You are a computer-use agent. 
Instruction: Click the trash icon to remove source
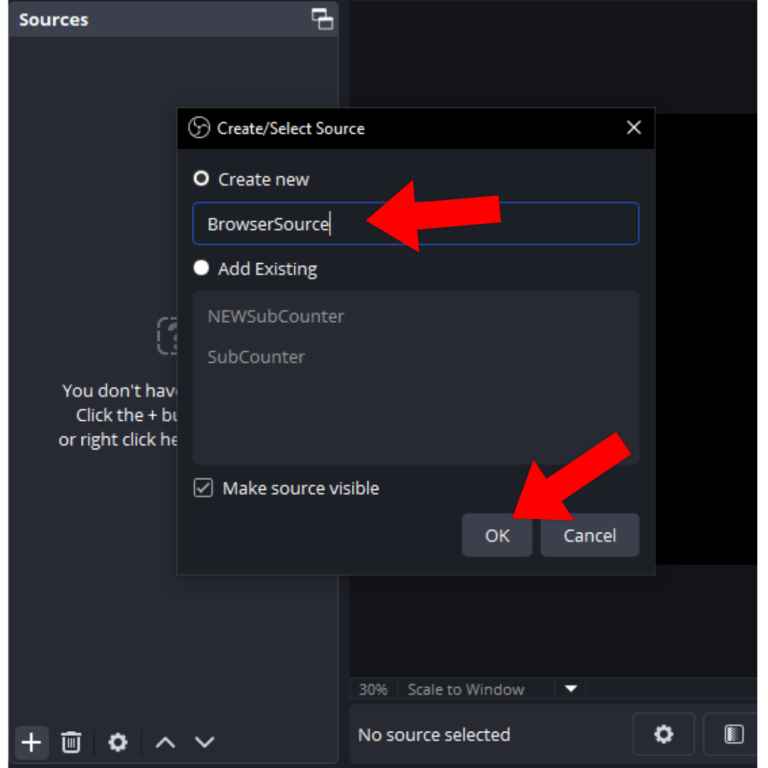[x=71, y=742]
